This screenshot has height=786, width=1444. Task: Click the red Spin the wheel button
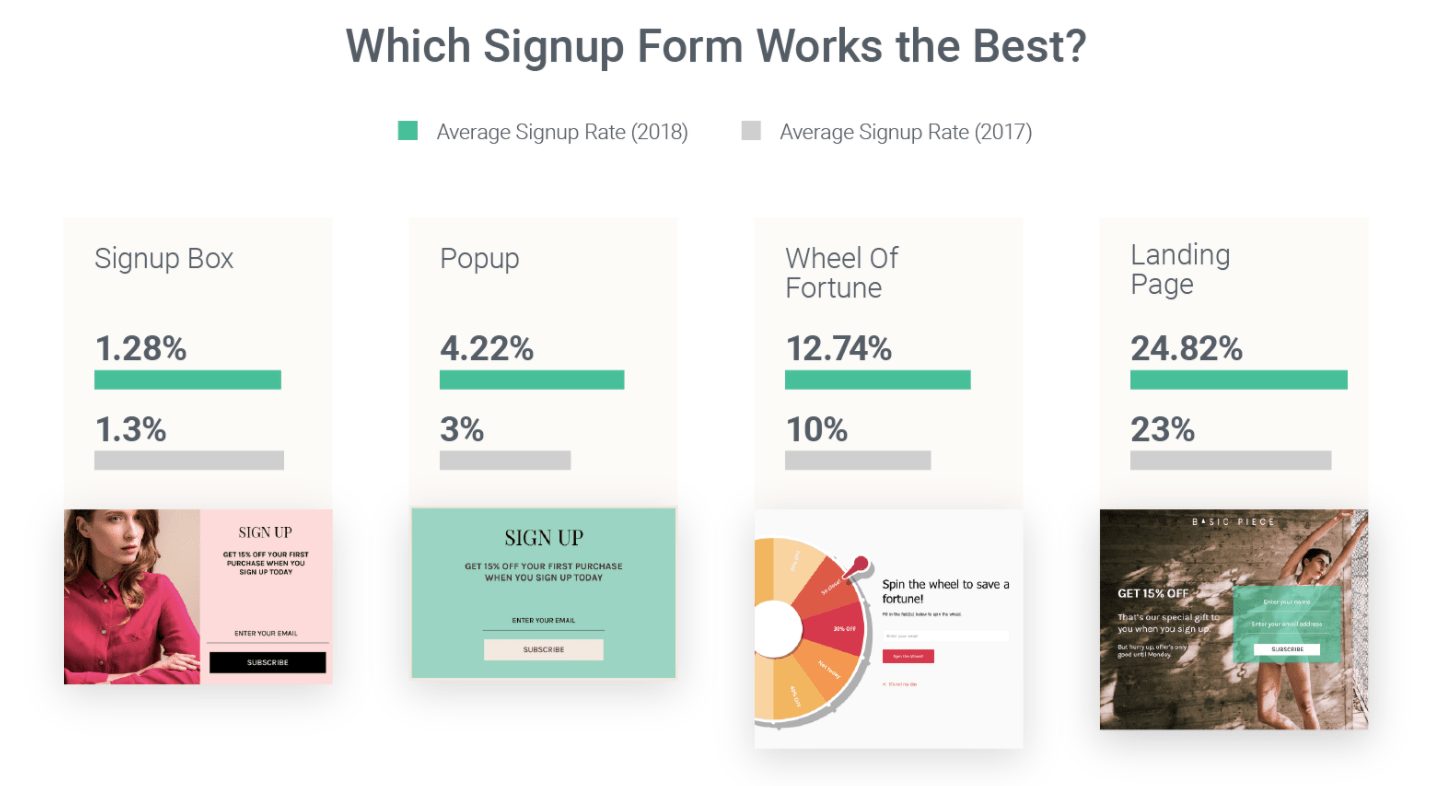coord(908,656)
